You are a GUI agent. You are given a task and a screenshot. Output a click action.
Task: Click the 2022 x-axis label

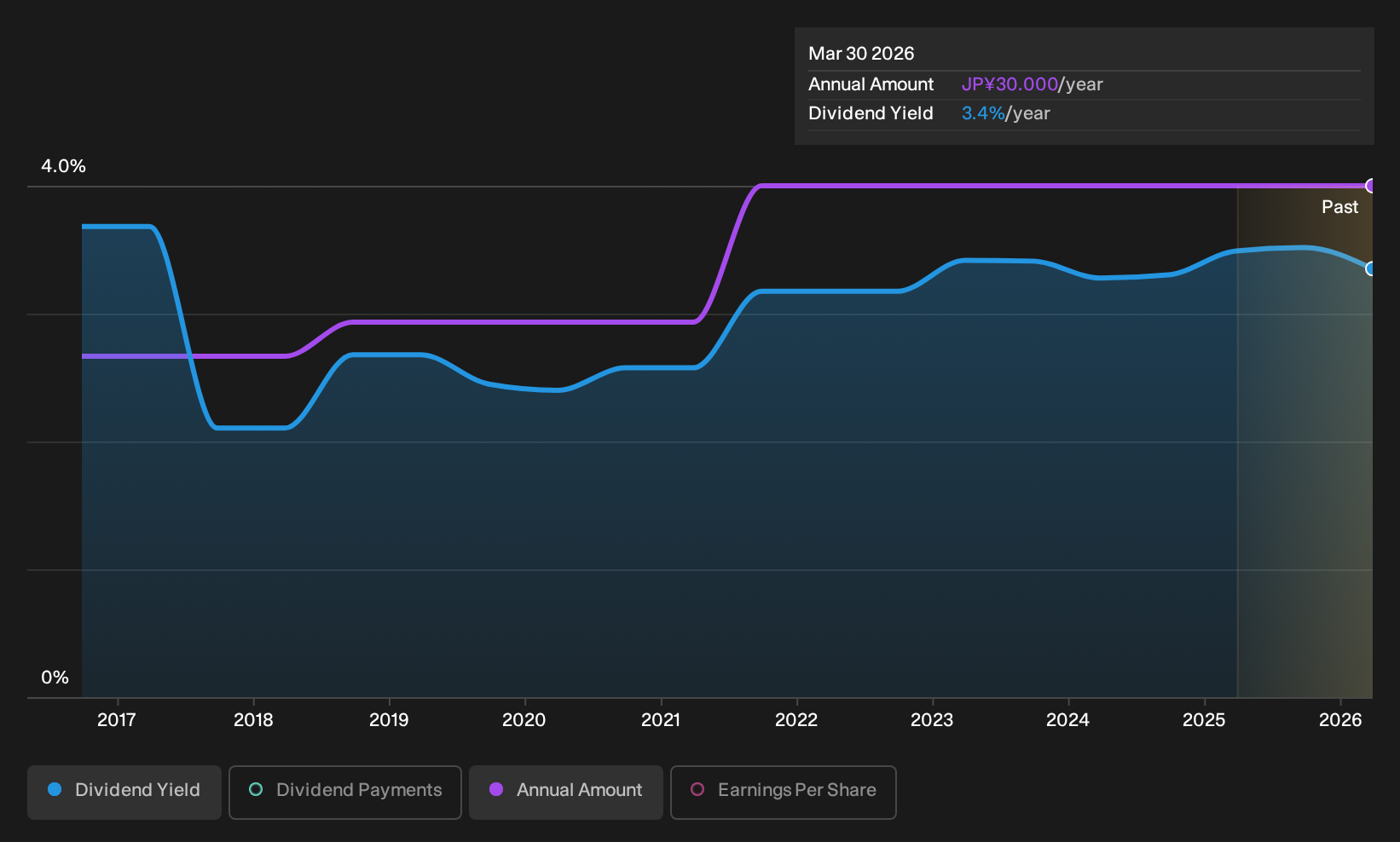point(796,720)
